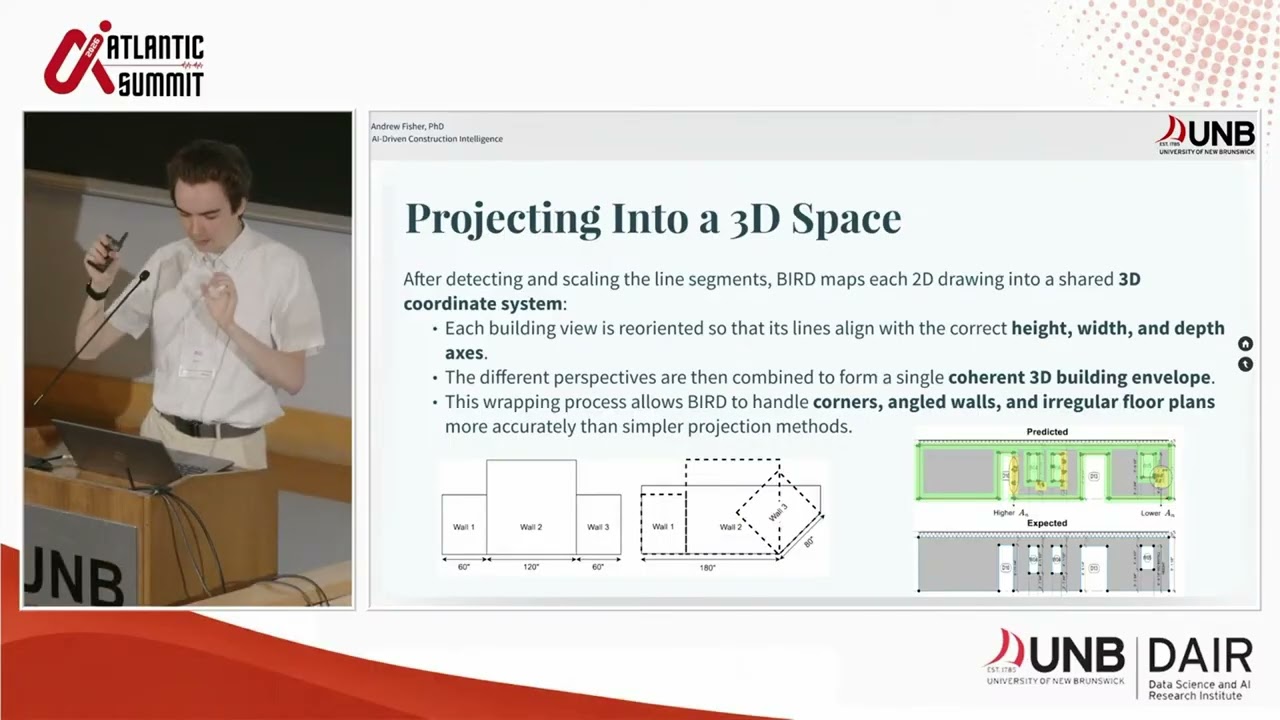This screenshot has width=1280, height=720.
Task: Click the Atlantic AI Summit logo
Action: pyautogui.click(x=124, y=59)
